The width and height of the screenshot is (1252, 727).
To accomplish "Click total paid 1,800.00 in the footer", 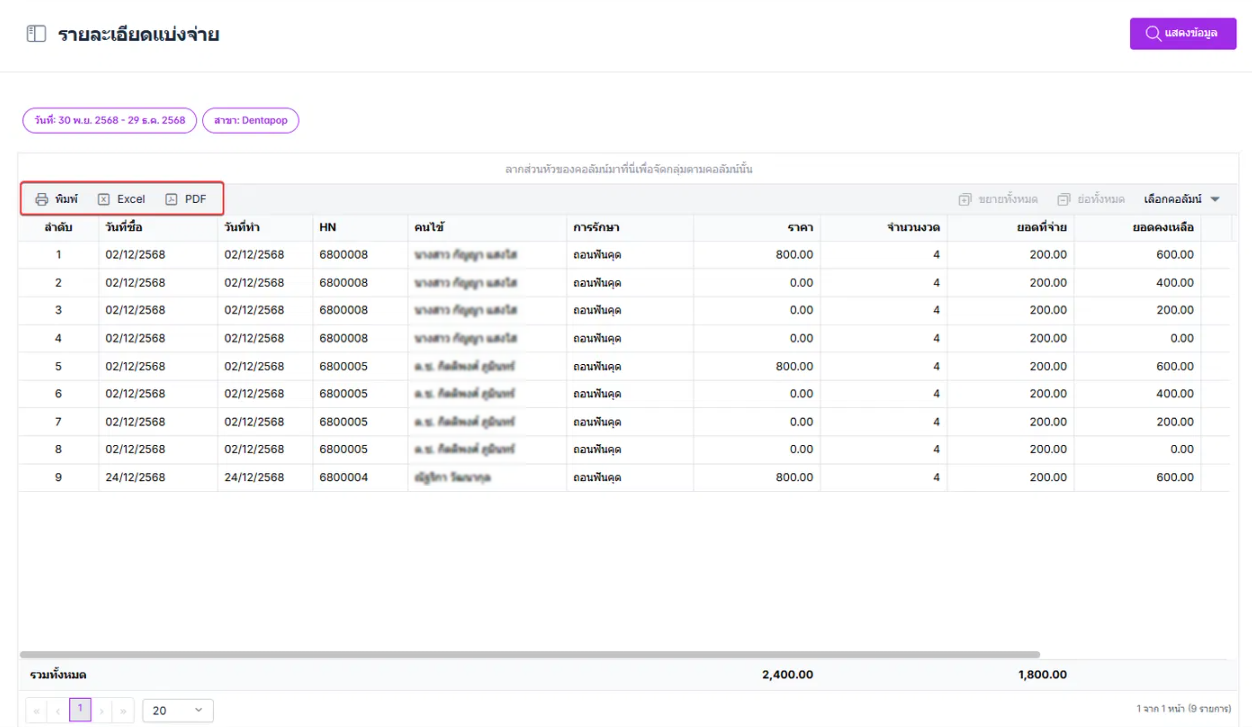I will [1042, 675].
